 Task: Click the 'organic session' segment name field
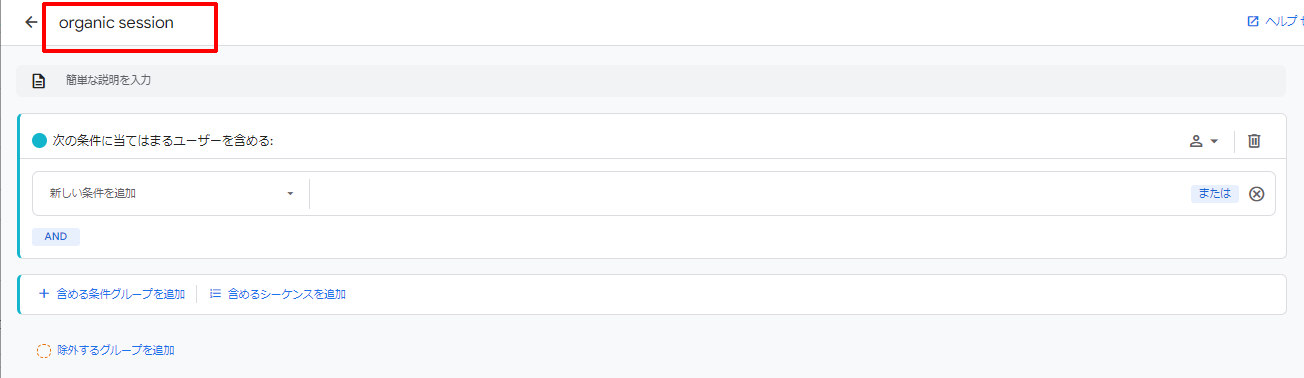129,23
